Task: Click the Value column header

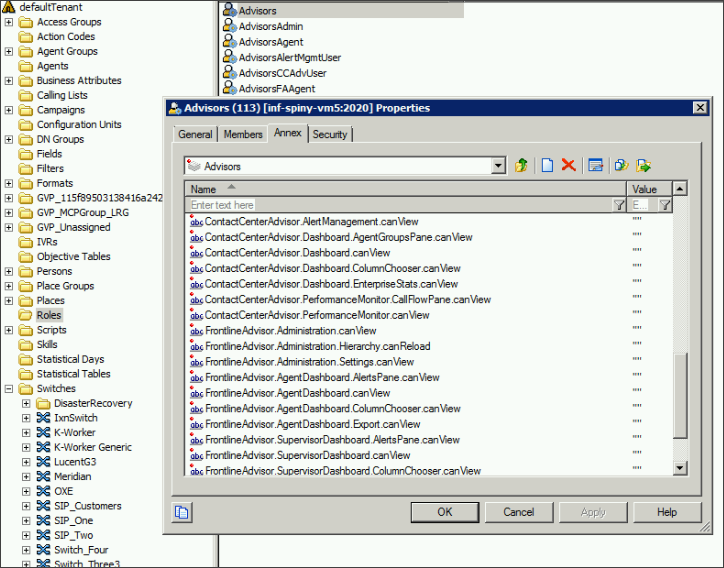Action: [649, 189]
